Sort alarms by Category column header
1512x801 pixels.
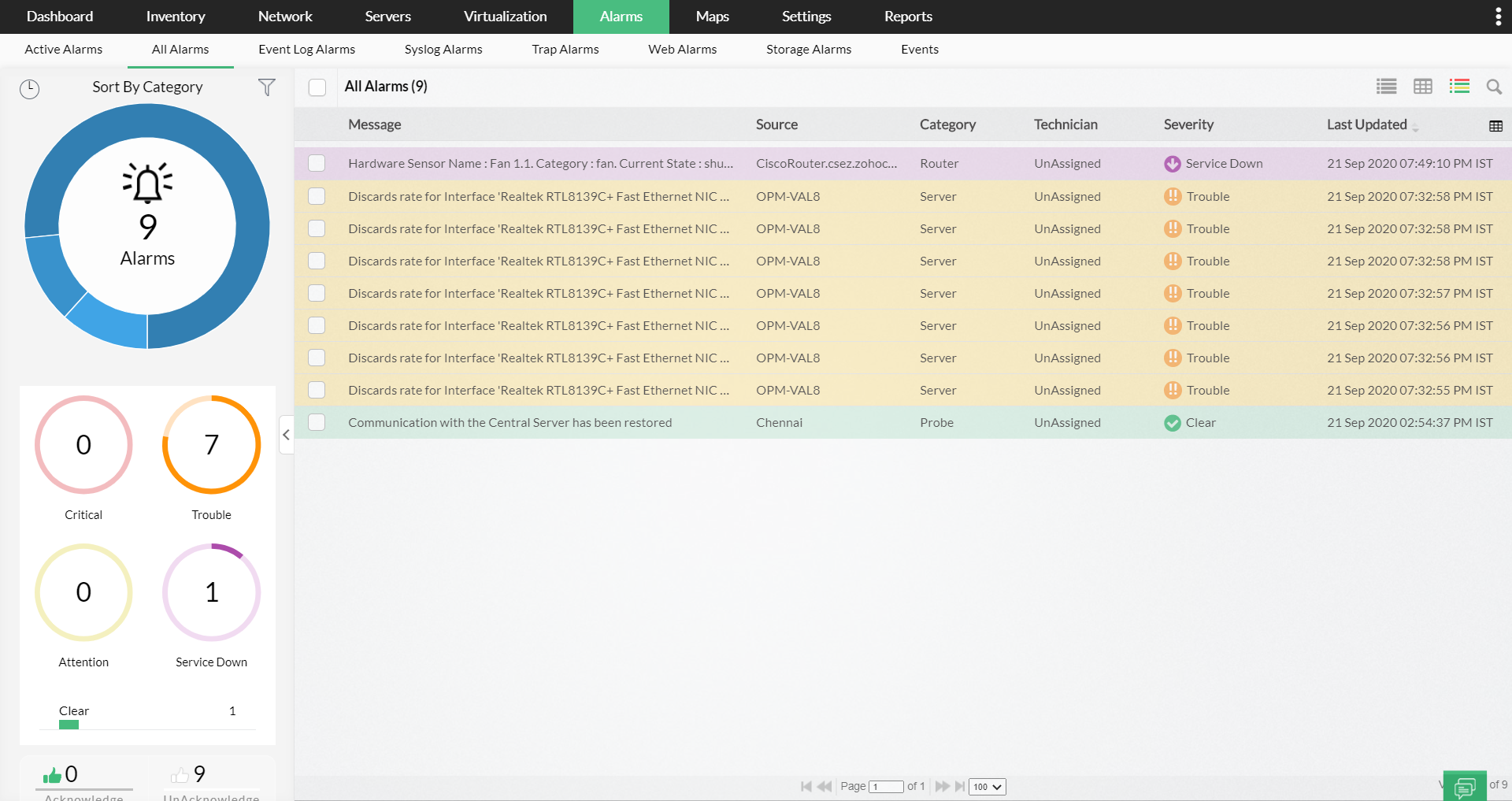coord(947,125)
